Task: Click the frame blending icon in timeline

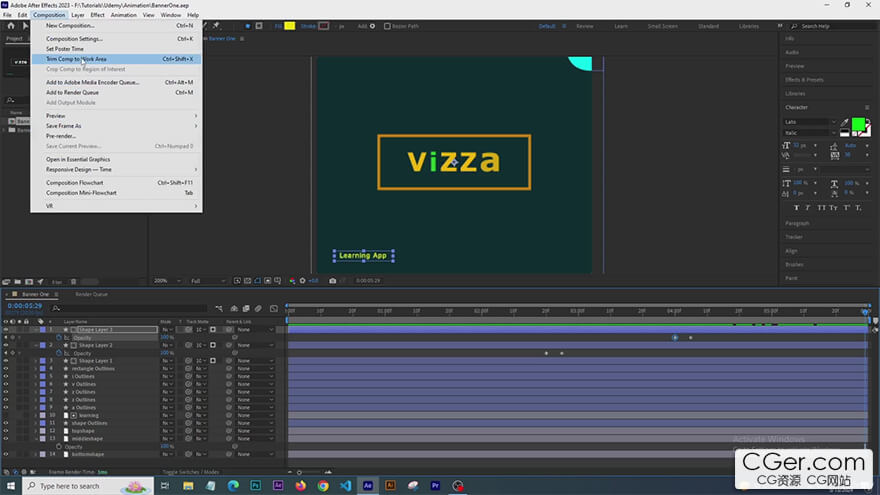Action: [x=246, y=308]
